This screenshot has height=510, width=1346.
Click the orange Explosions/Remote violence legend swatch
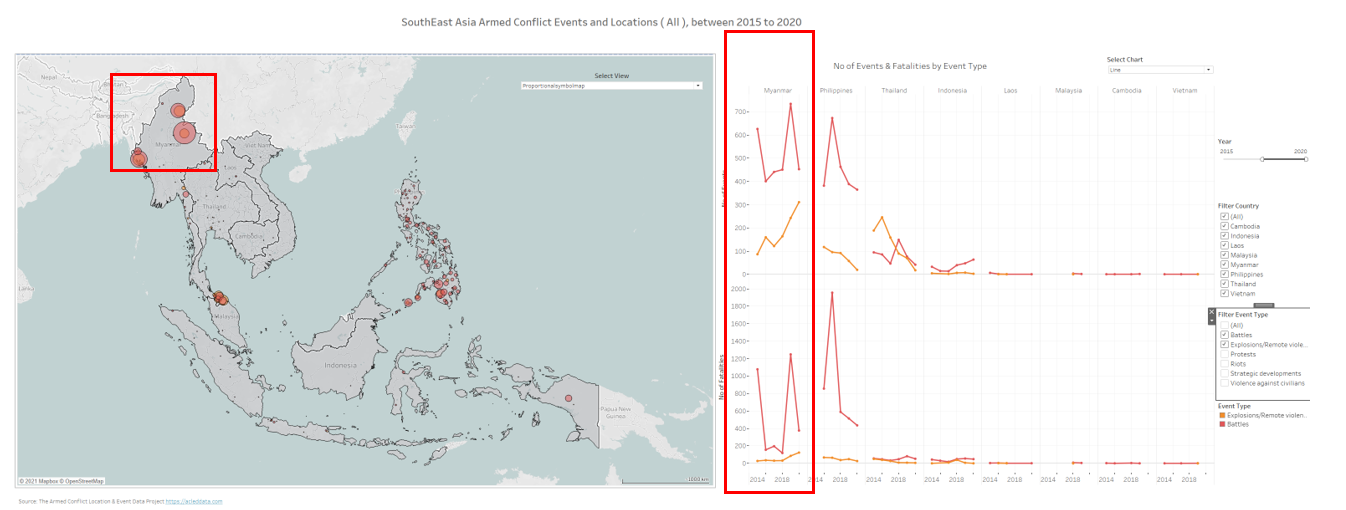tap(1222, 415)
